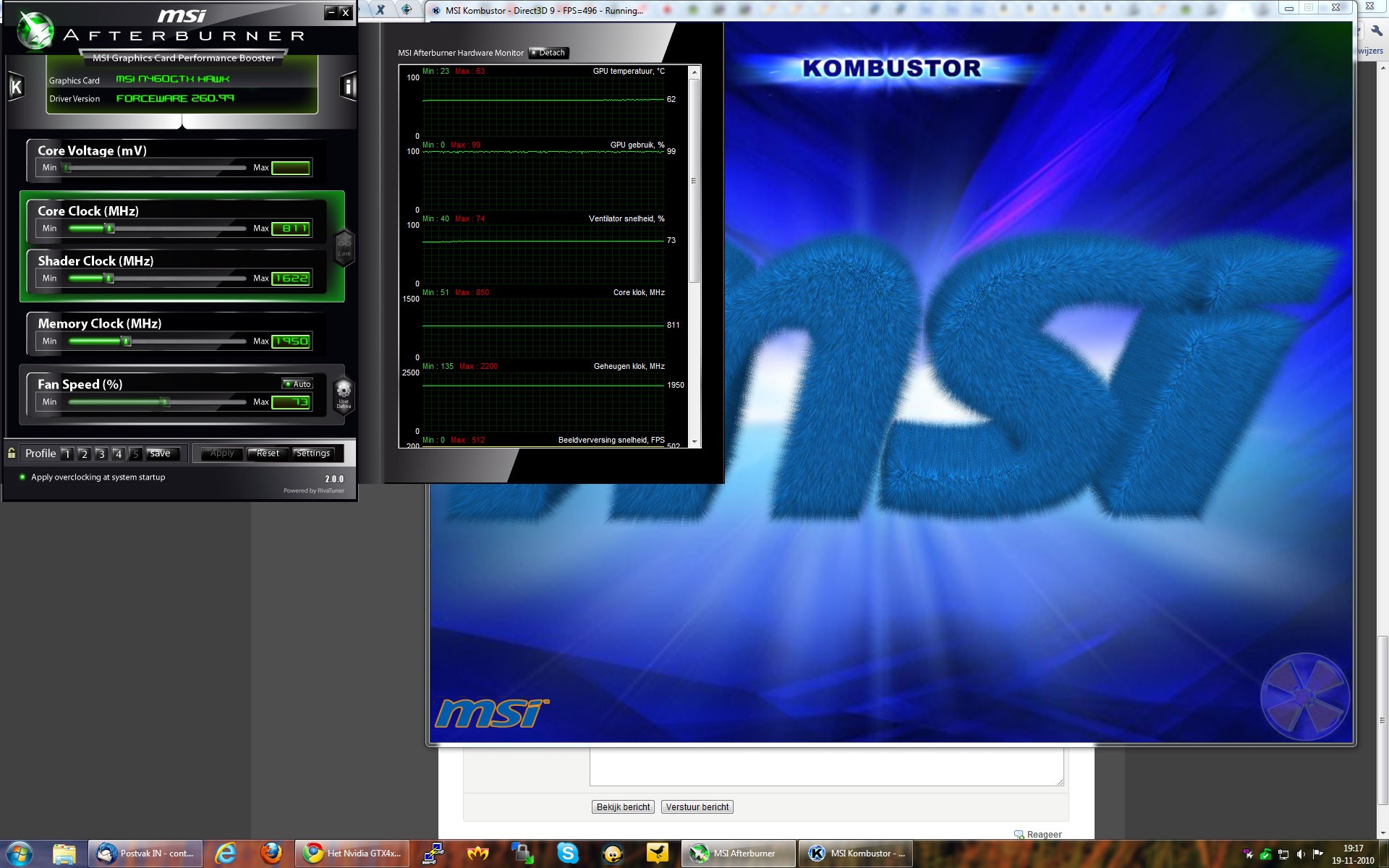Select profile slot 2
This screenshot has height=868, width=1389.
tap(84, 454)
